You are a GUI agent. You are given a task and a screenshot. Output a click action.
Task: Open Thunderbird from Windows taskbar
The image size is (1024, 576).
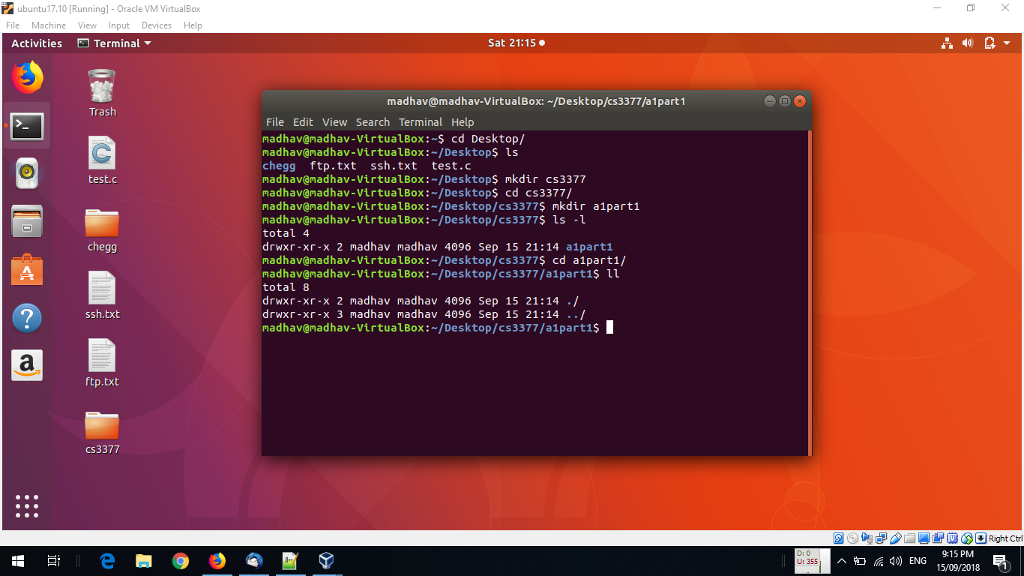point(254,561)
